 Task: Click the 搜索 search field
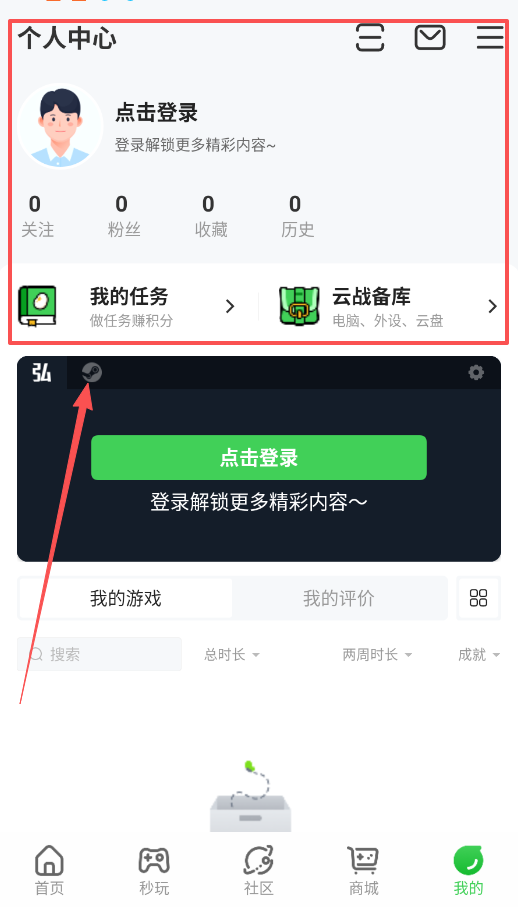click(x=99, y=654)
